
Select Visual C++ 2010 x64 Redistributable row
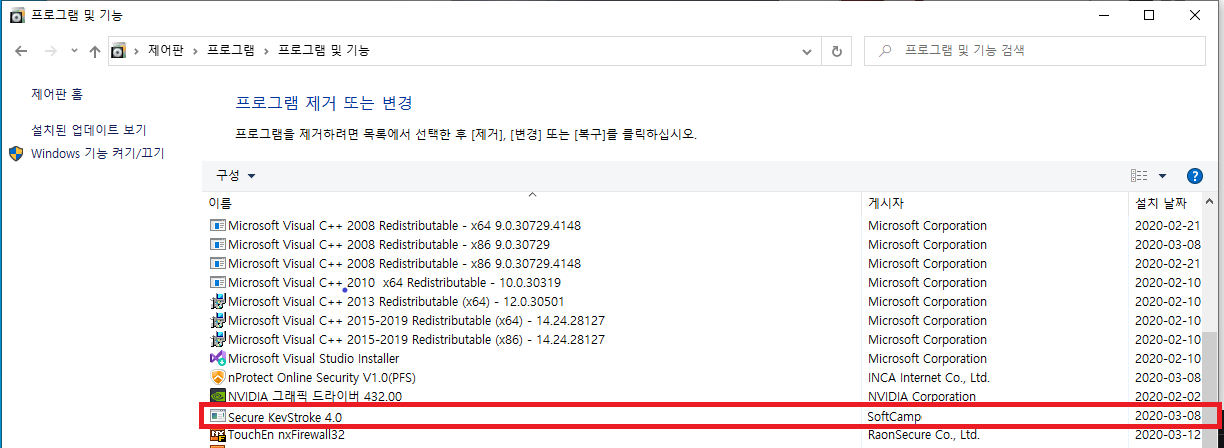tap(704, 282)
